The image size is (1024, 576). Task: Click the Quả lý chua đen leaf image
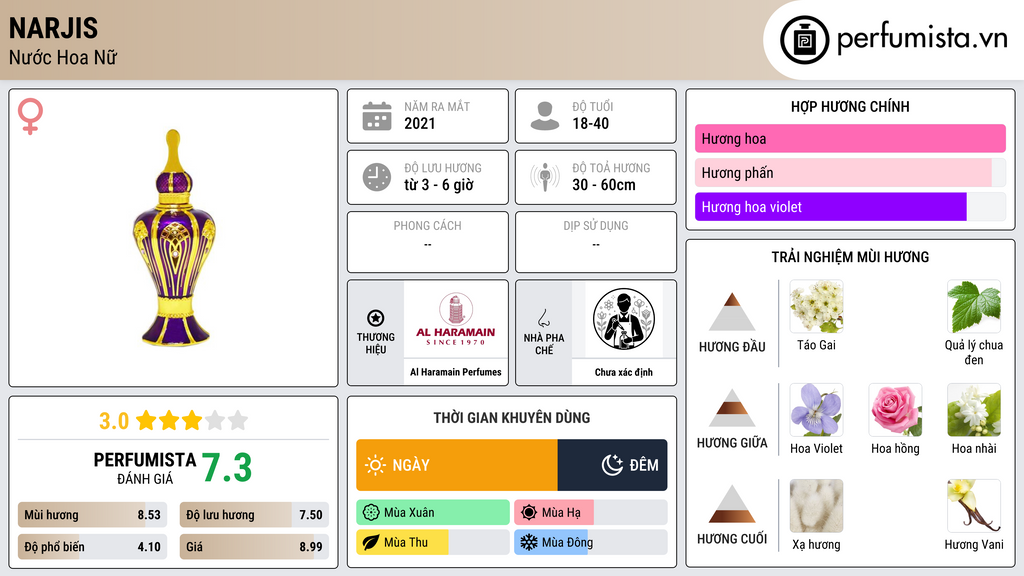[974, 306]
